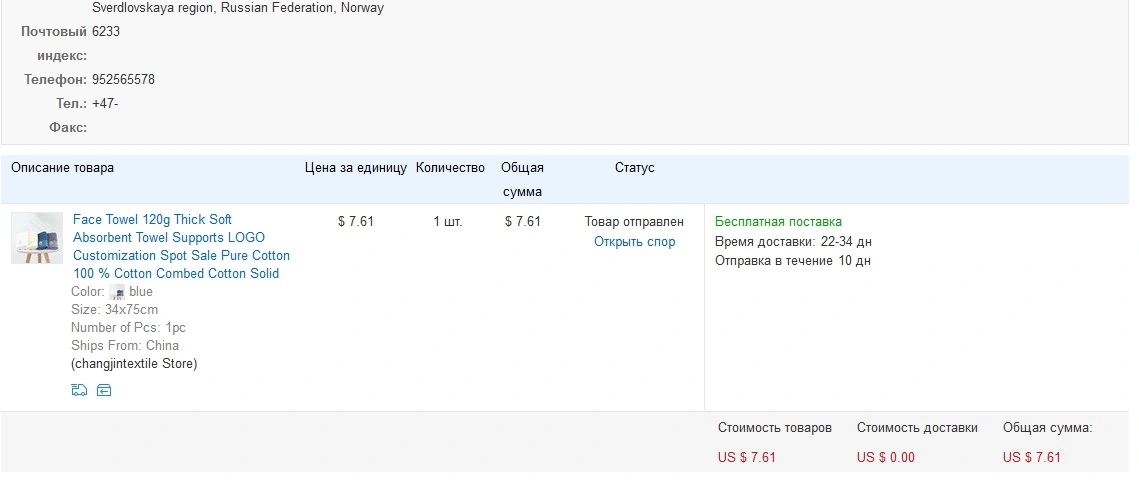Click the Бесплатная поставка free shipping label
This screenshot has height=483, width=1139.
click(x=778, y=222)
